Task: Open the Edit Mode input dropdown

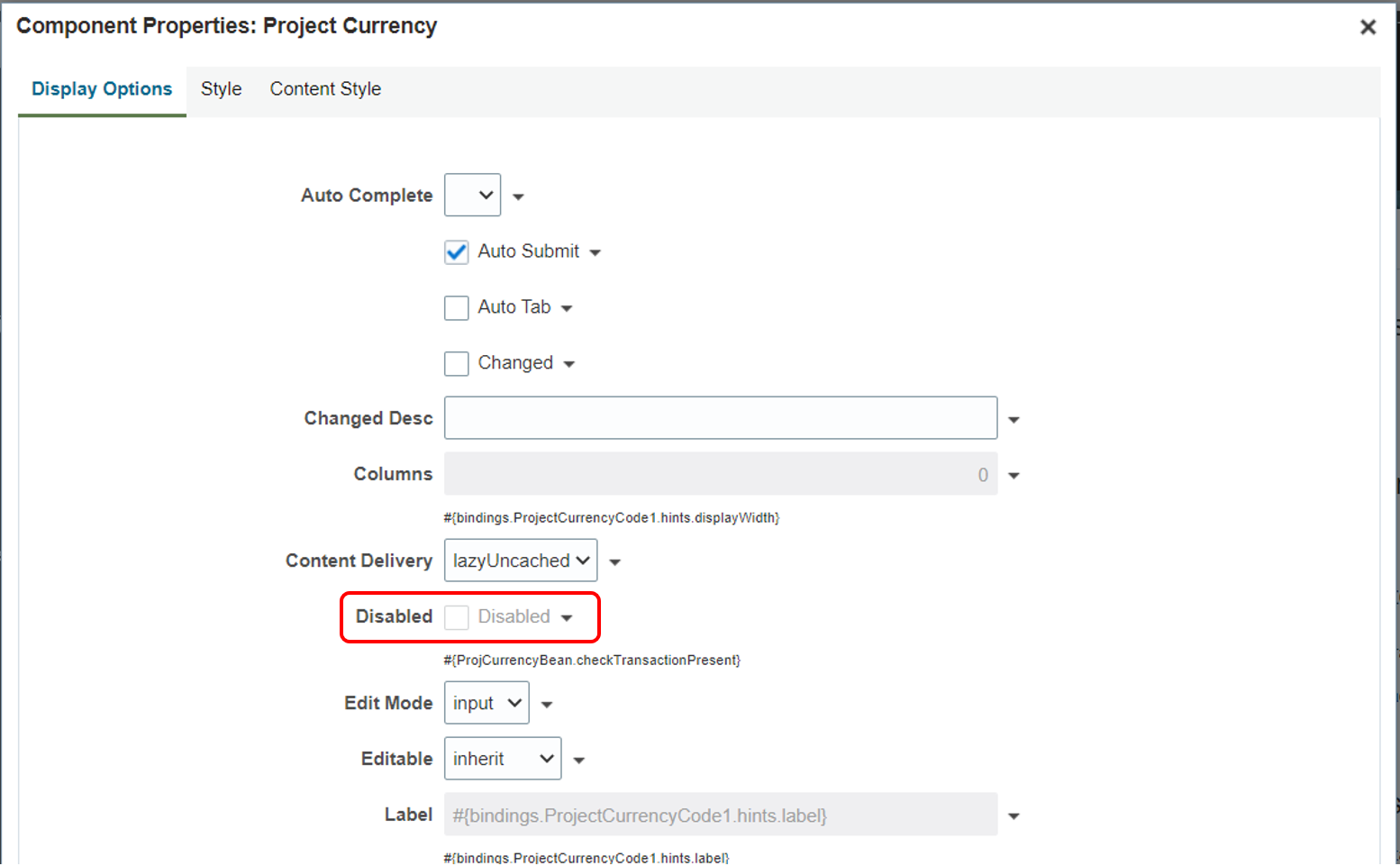Action: [x=486, y=703]
